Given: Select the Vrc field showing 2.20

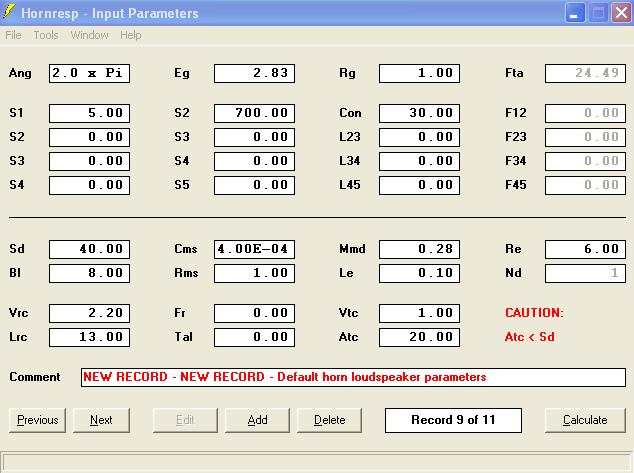Looking at the screenshot, I should click(x=89, y=313).
